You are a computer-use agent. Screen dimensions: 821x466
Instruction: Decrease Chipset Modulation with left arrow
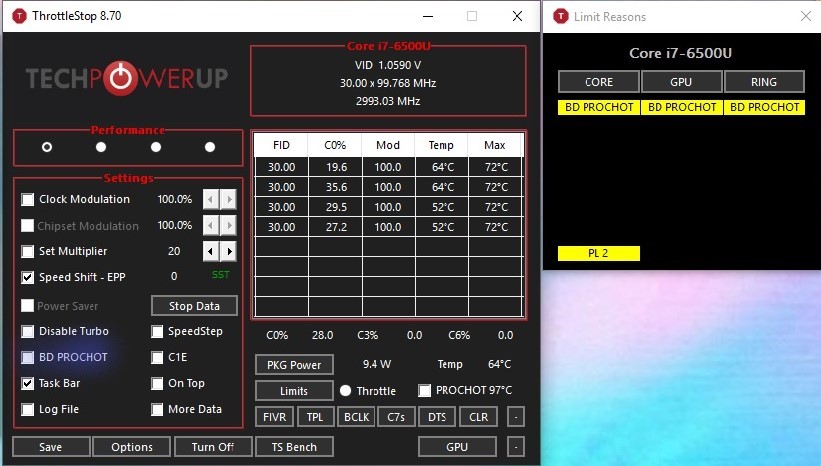210,225
